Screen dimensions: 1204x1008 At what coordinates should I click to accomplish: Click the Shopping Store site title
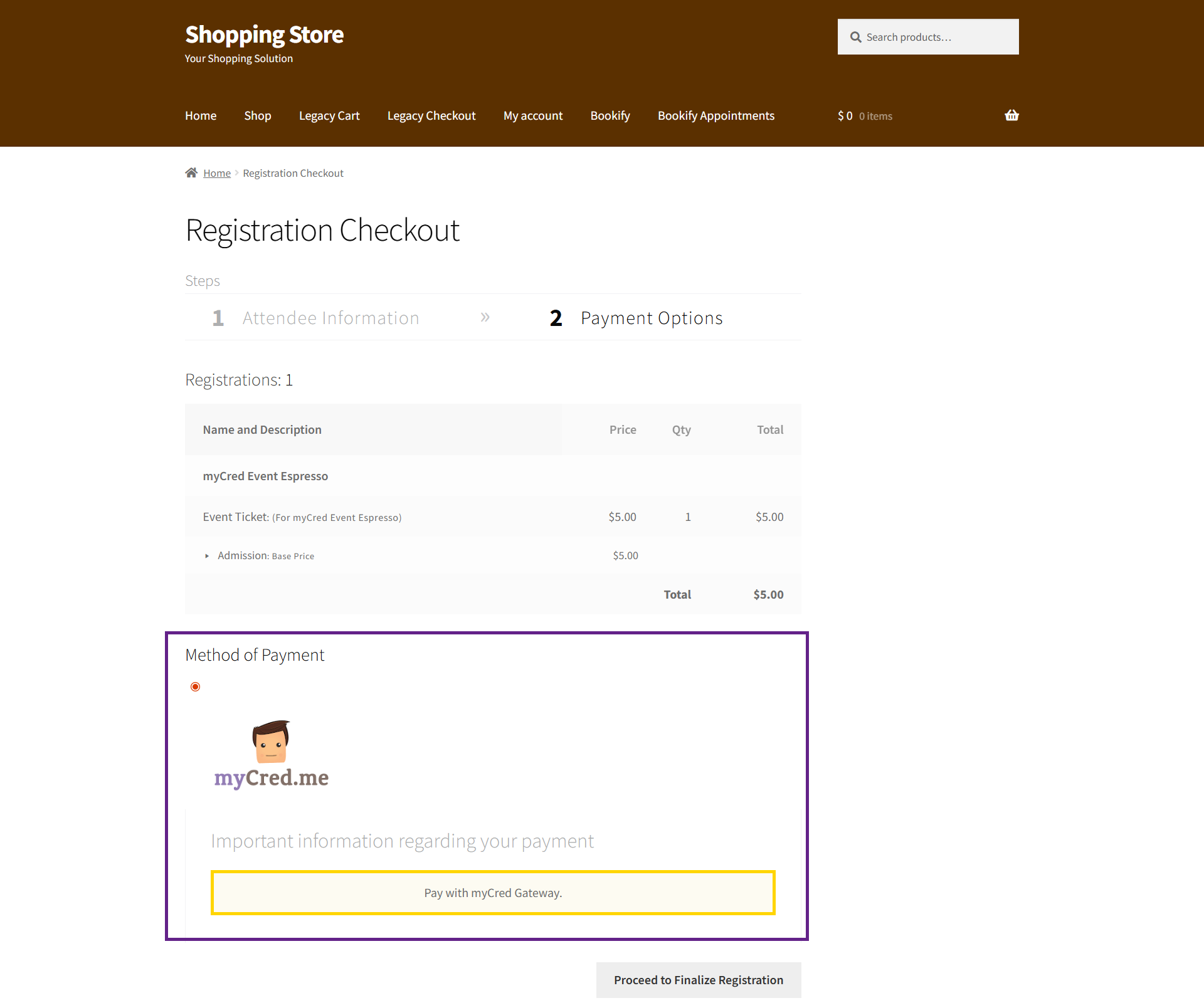coord(264,34)
